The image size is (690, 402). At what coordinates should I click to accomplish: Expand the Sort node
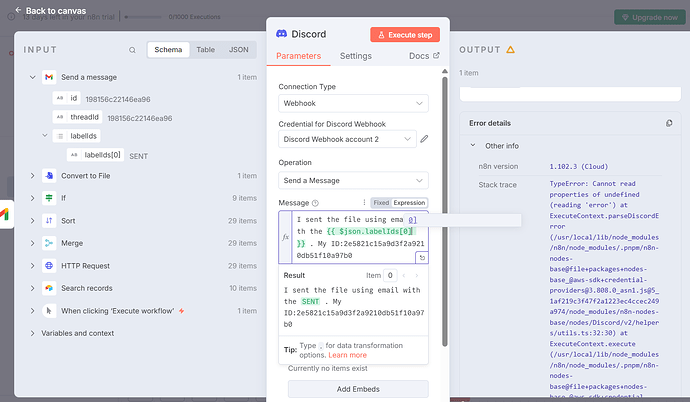(x=33, y=220)
